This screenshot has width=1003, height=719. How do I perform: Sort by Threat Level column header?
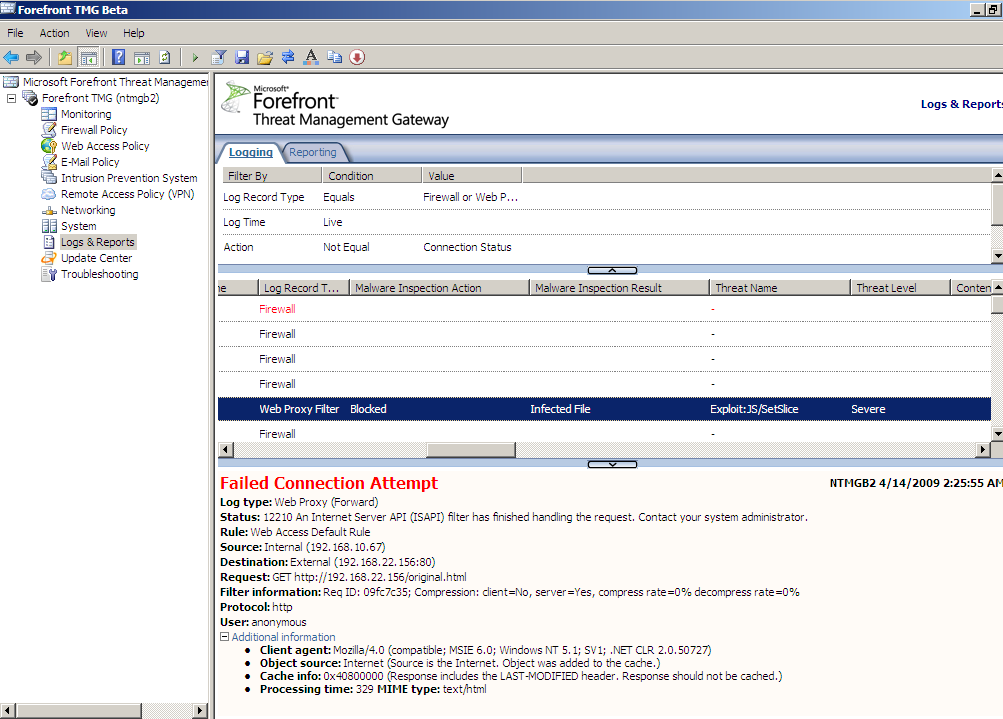(x=900, y=288)
